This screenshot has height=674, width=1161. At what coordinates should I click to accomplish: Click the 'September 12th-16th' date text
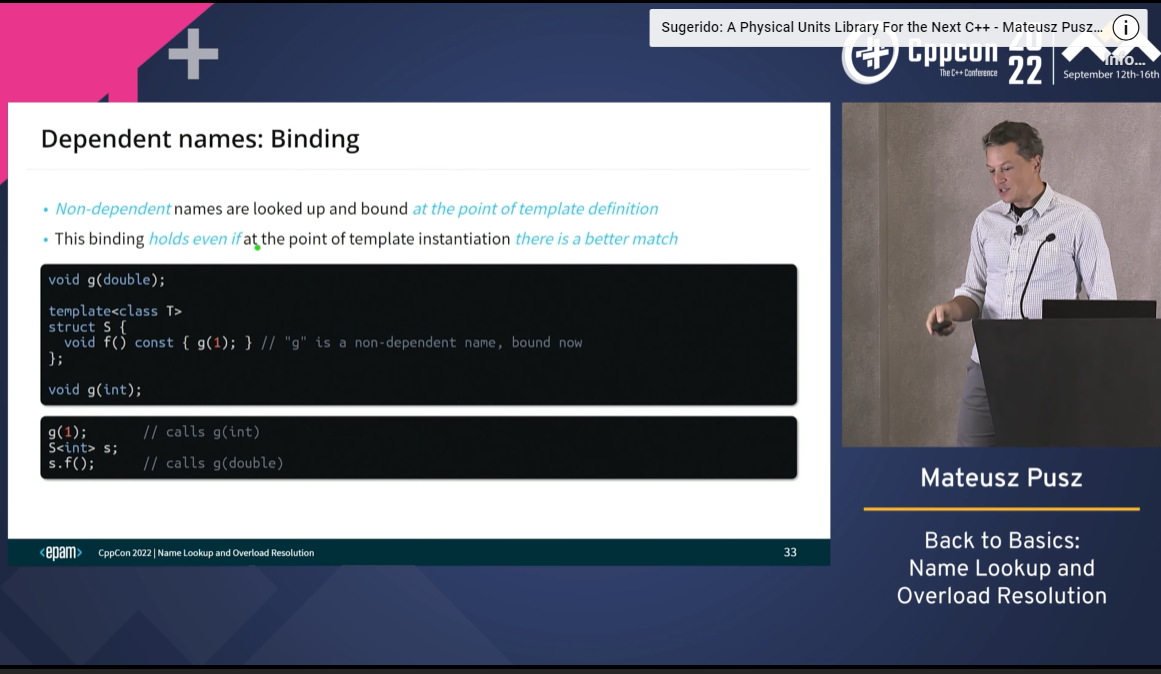[1110, 75]
